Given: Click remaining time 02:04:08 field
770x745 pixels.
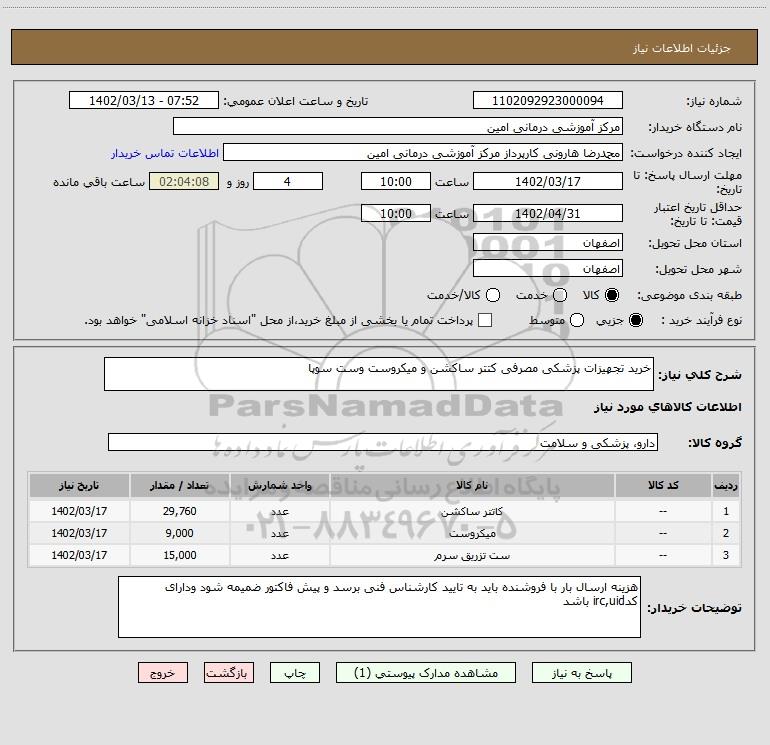Looking at the screenshot, I should (x=184, y=181).
